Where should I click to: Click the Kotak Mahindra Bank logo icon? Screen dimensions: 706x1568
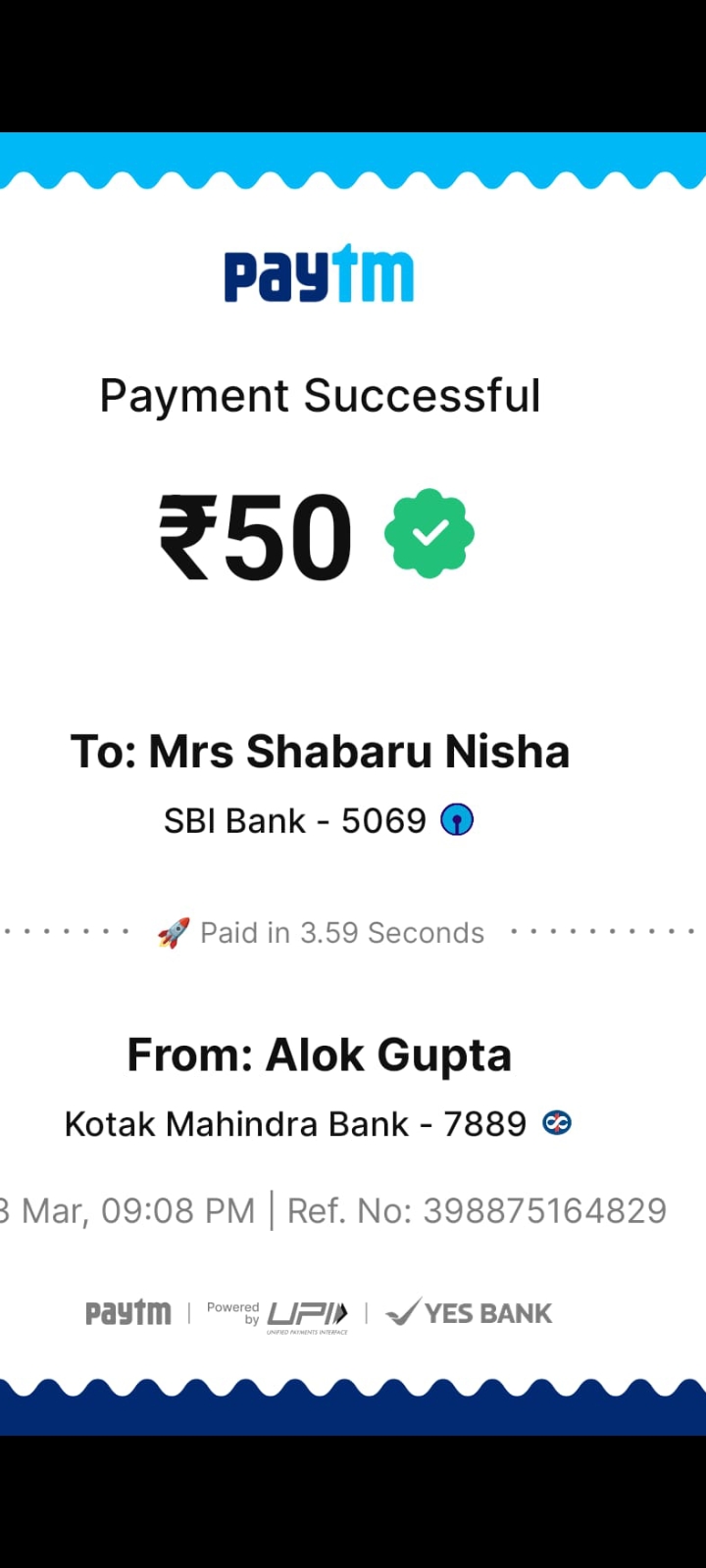(x=557, y=1123)
